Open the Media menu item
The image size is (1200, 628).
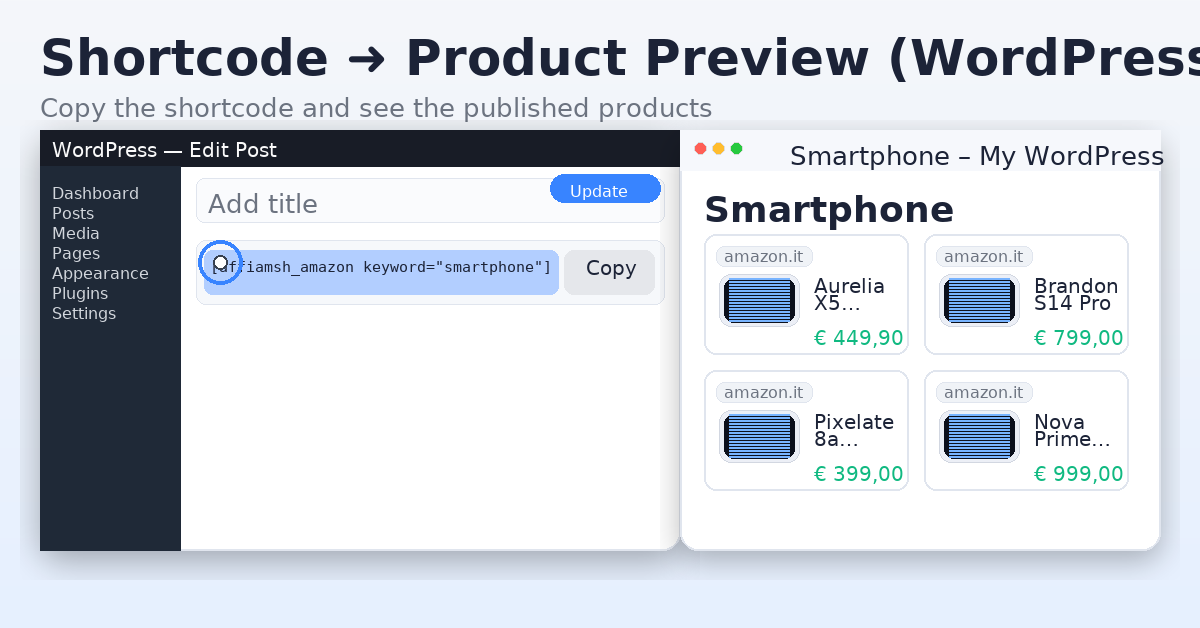click(x=76, y=233)
